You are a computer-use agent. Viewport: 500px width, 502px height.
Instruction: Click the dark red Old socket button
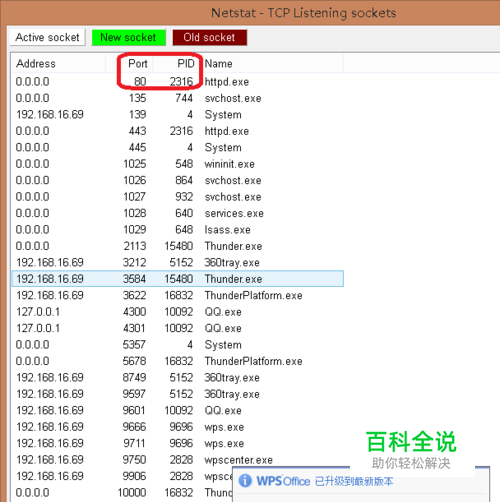point(210,37)
